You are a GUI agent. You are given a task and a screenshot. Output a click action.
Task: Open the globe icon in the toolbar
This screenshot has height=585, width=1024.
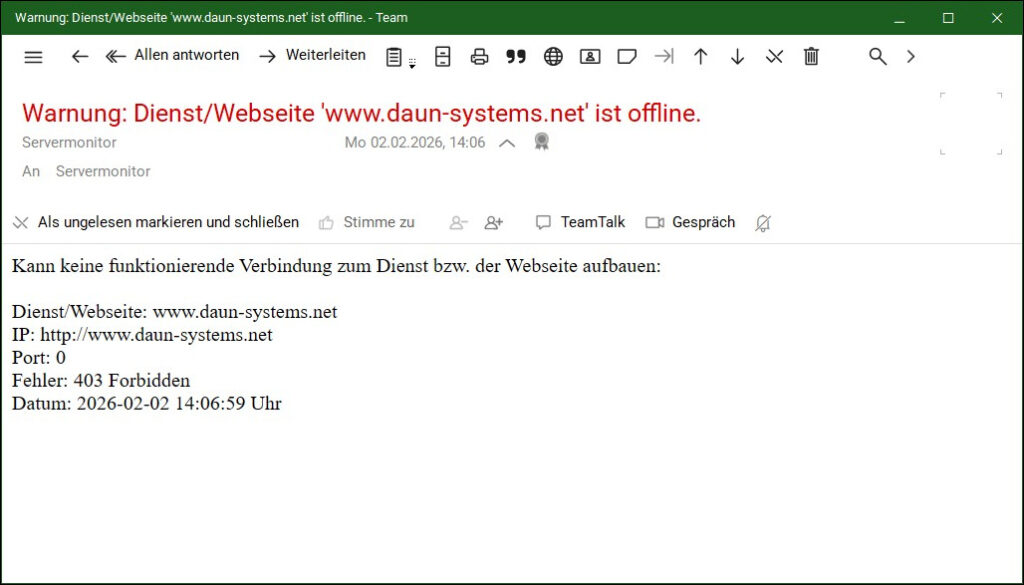click(x=553, y=56)
